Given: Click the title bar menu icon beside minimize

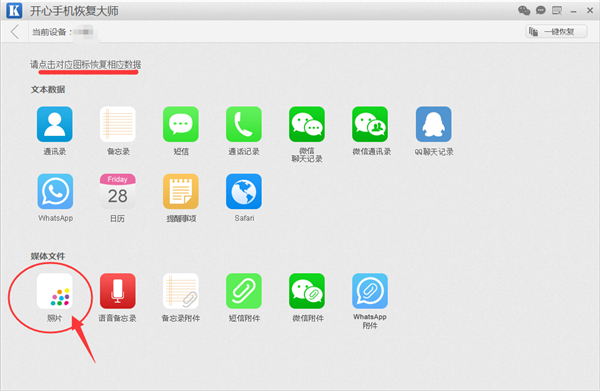Looking at the screenshot, I should pyautogui.click(x=557, y=10).
